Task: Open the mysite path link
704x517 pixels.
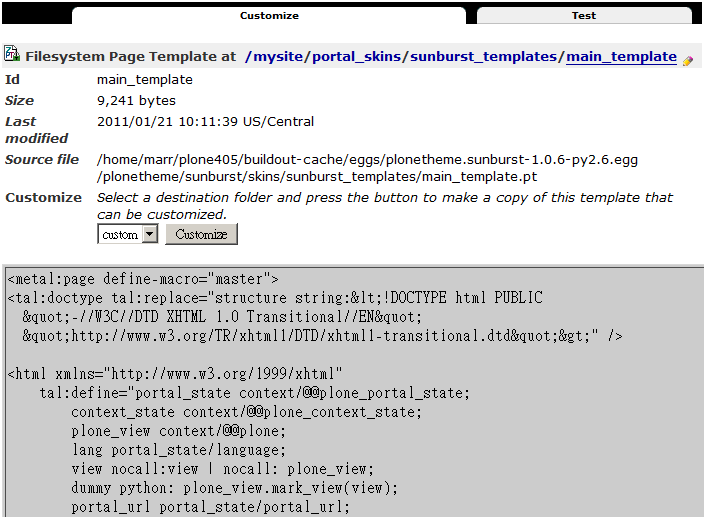Action: click(x=278, y=57)
